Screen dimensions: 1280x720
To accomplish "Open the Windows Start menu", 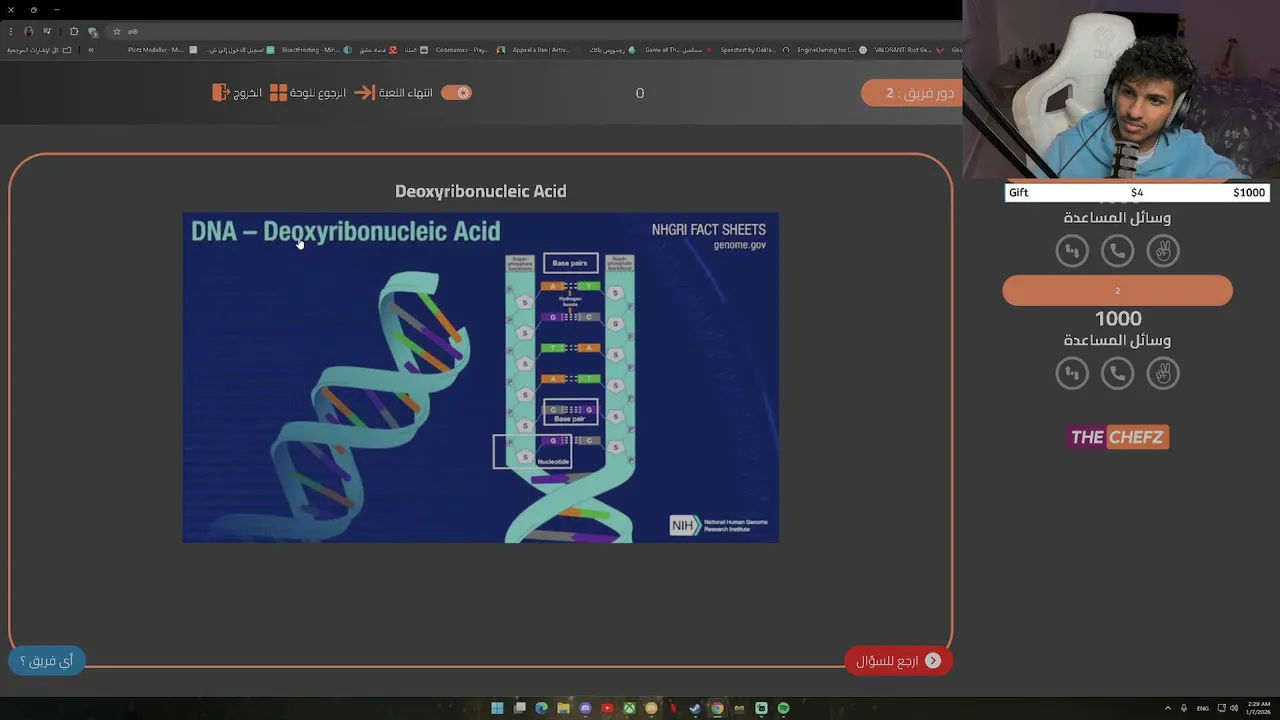I will tap(497, 708).
